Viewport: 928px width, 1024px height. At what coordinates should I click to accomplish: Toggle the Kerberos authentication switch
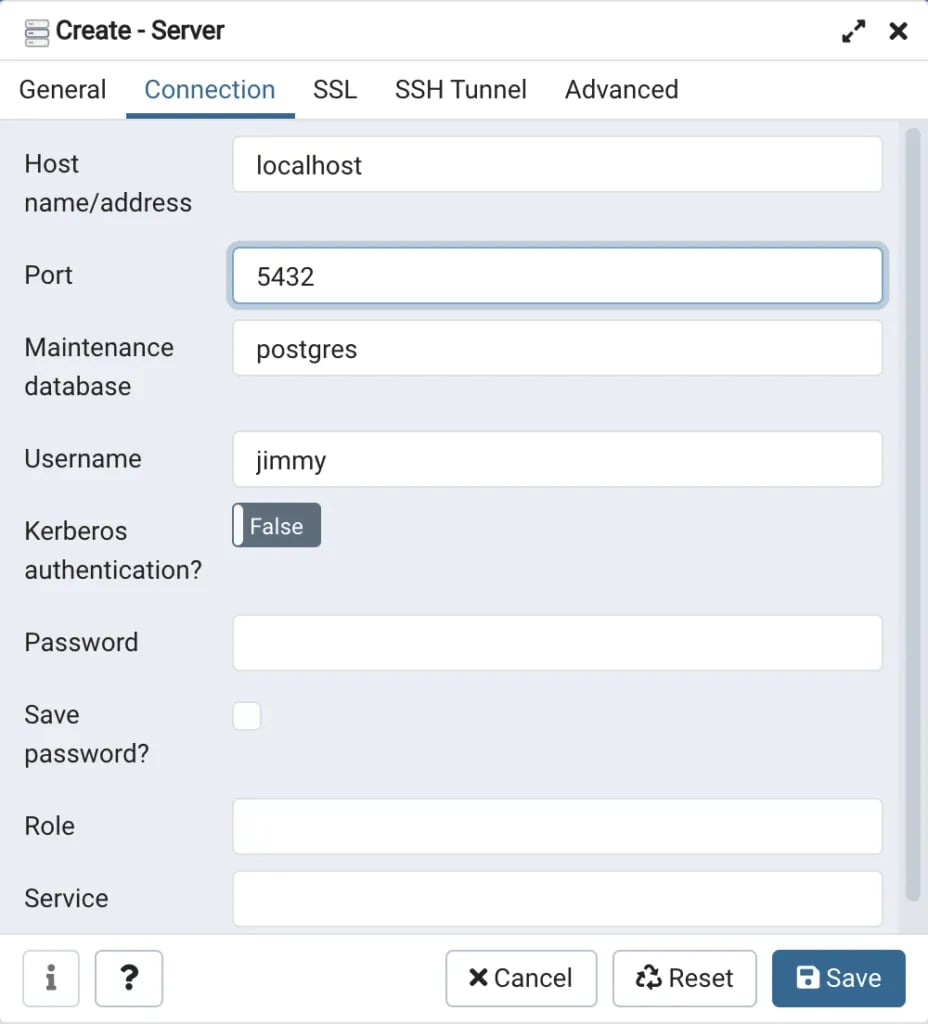tap(276, 525)
